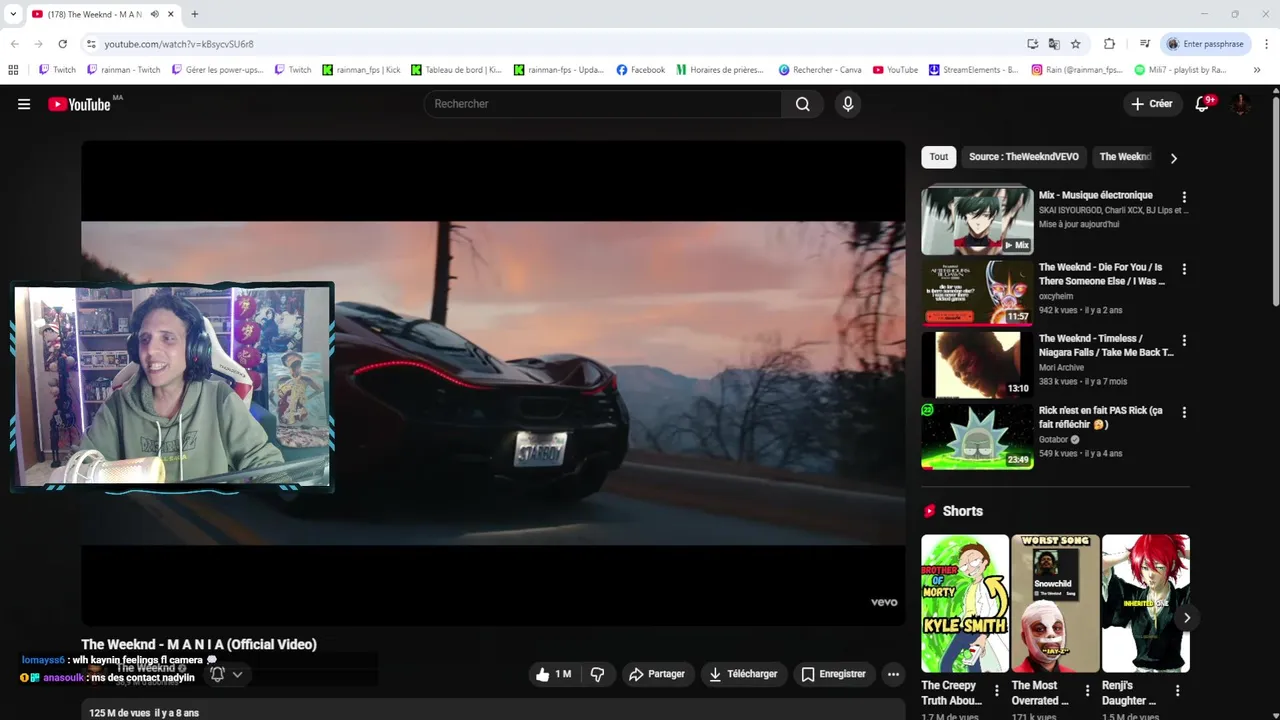Open Horaires de prières bookmark

pos(720,70)
